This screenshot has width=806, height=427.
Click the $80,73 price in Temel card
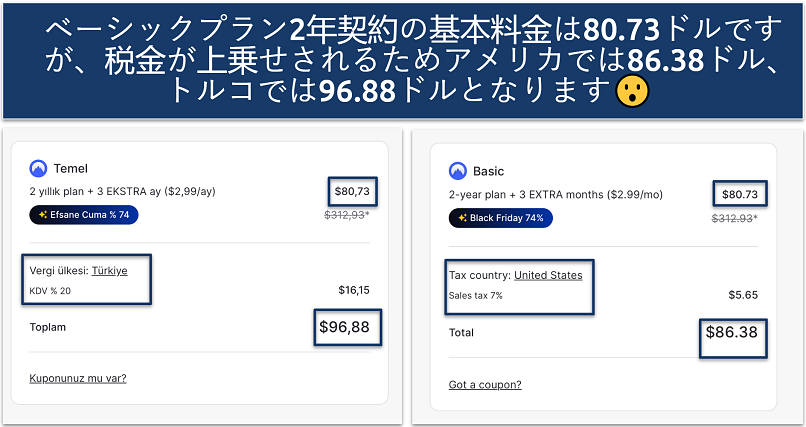click(349, 190)
